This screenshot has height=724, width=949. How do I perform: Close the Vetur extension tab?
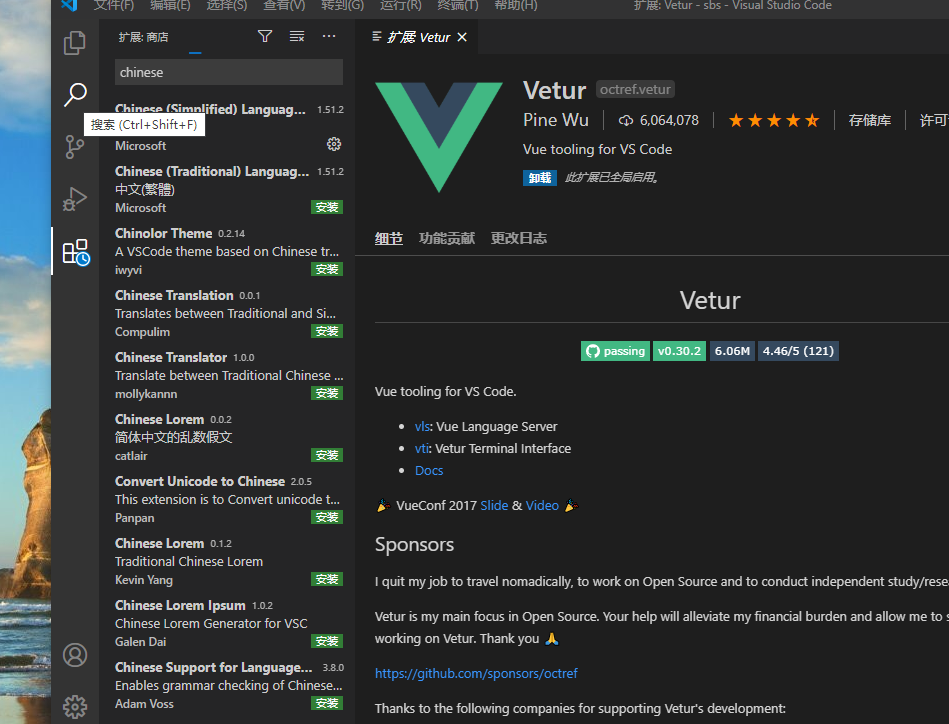462,37
